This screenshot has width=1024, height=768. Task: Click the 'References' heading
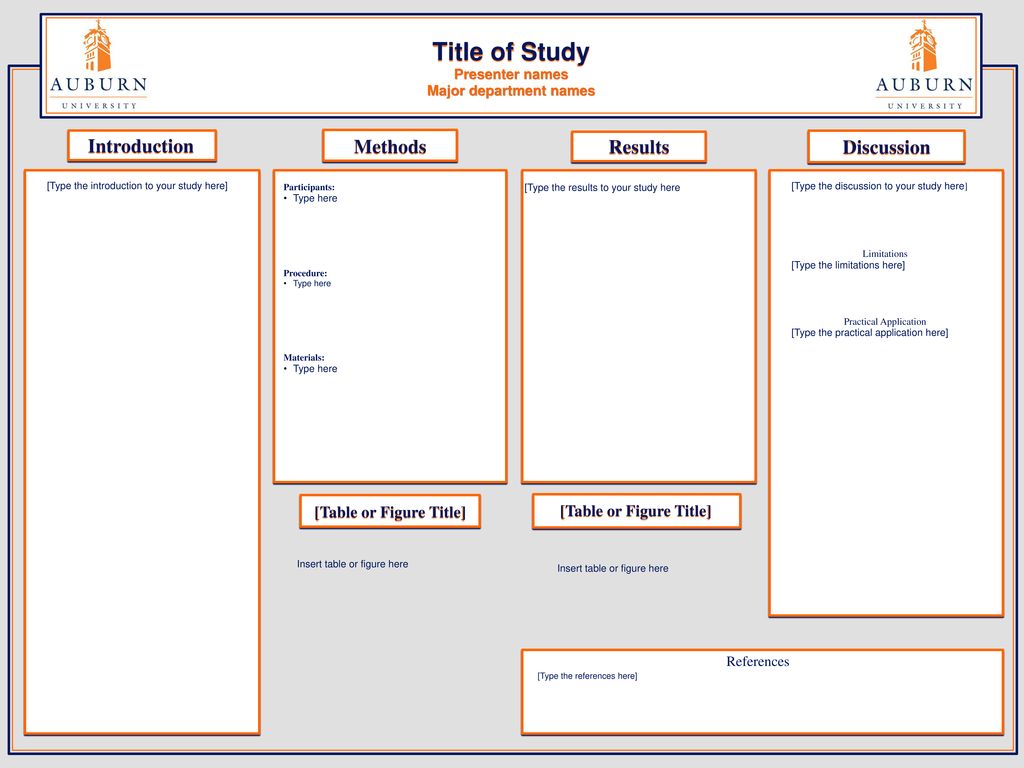[x=758, y=662]
